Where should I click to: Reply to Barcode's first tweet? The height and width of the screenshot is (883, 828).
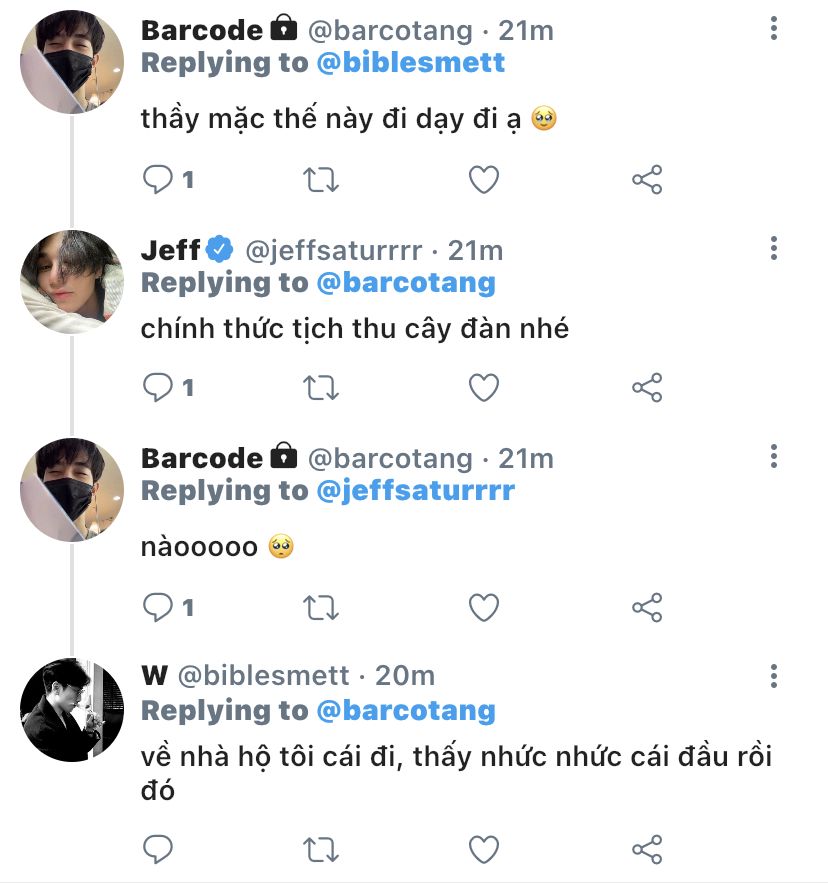click(x=159, y=180)
